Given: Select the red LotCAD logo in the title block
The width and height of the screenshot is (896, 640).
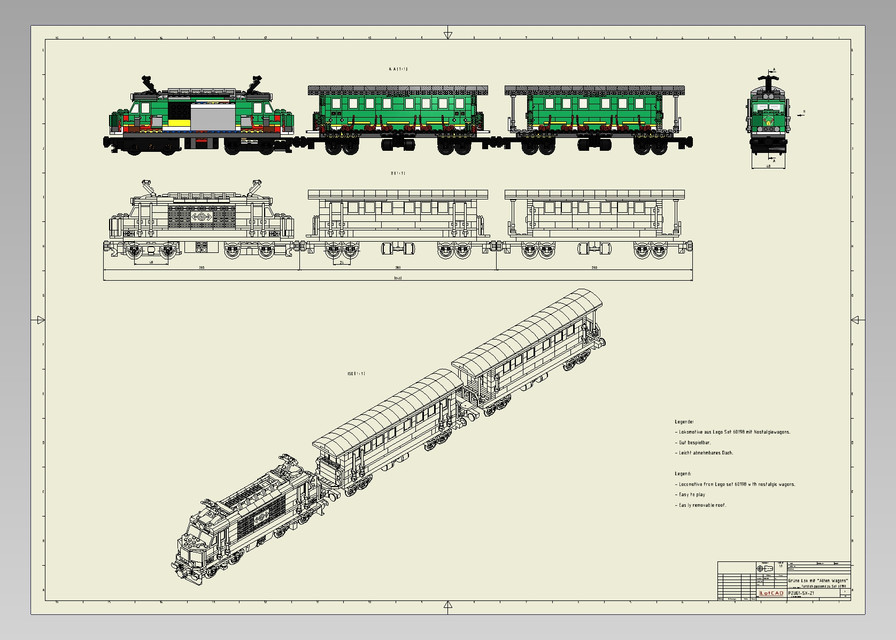Looking at the screenshot, I should click(771, 594).
